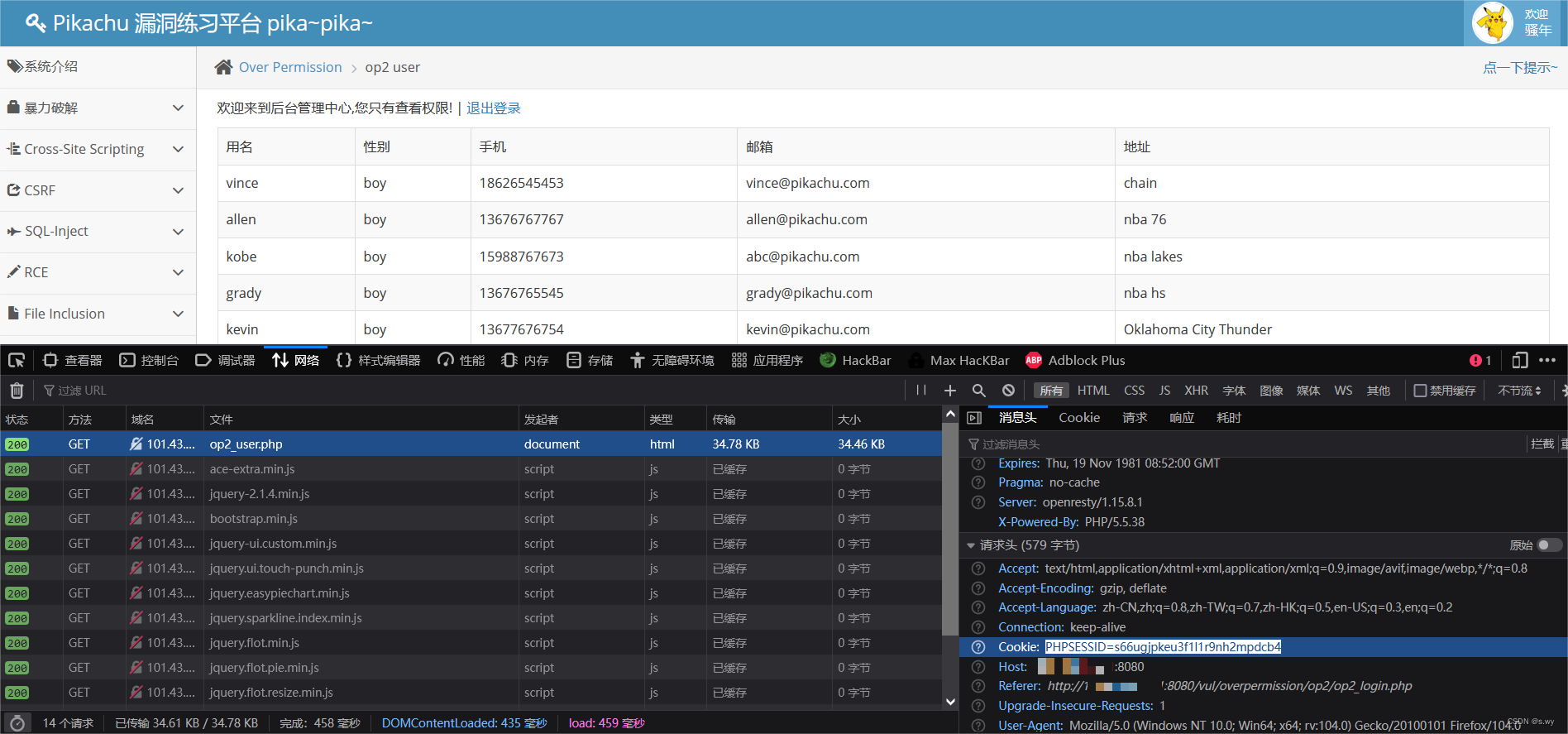Image resolution: width=1568 pixels, height=734 pixels.
Task: Expand the SQL-Inject sidebar menu
Action: tap(98, 232)
